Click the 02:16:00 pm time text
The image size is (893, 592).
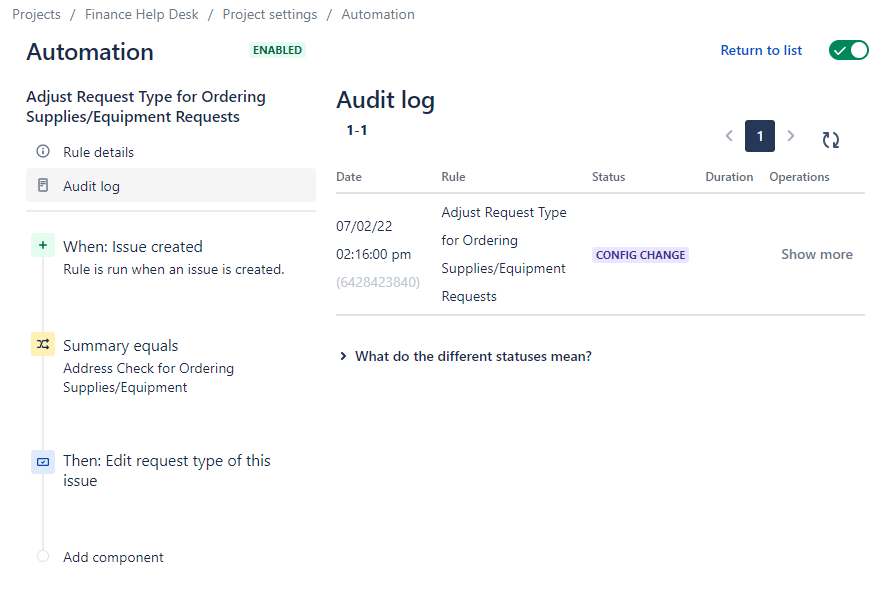tap(374, 254)
